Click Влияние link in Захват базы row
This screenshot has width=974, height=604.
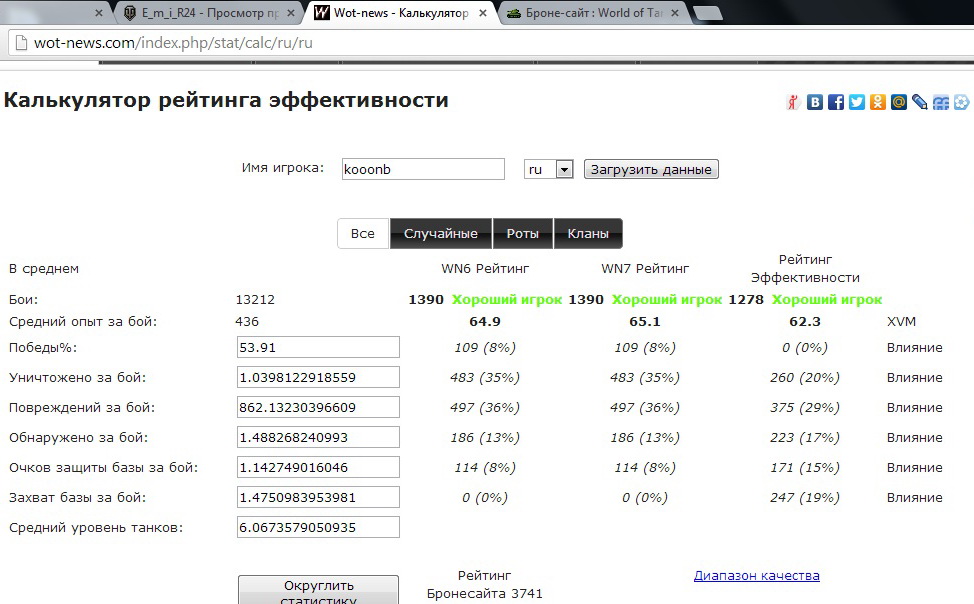914,497
